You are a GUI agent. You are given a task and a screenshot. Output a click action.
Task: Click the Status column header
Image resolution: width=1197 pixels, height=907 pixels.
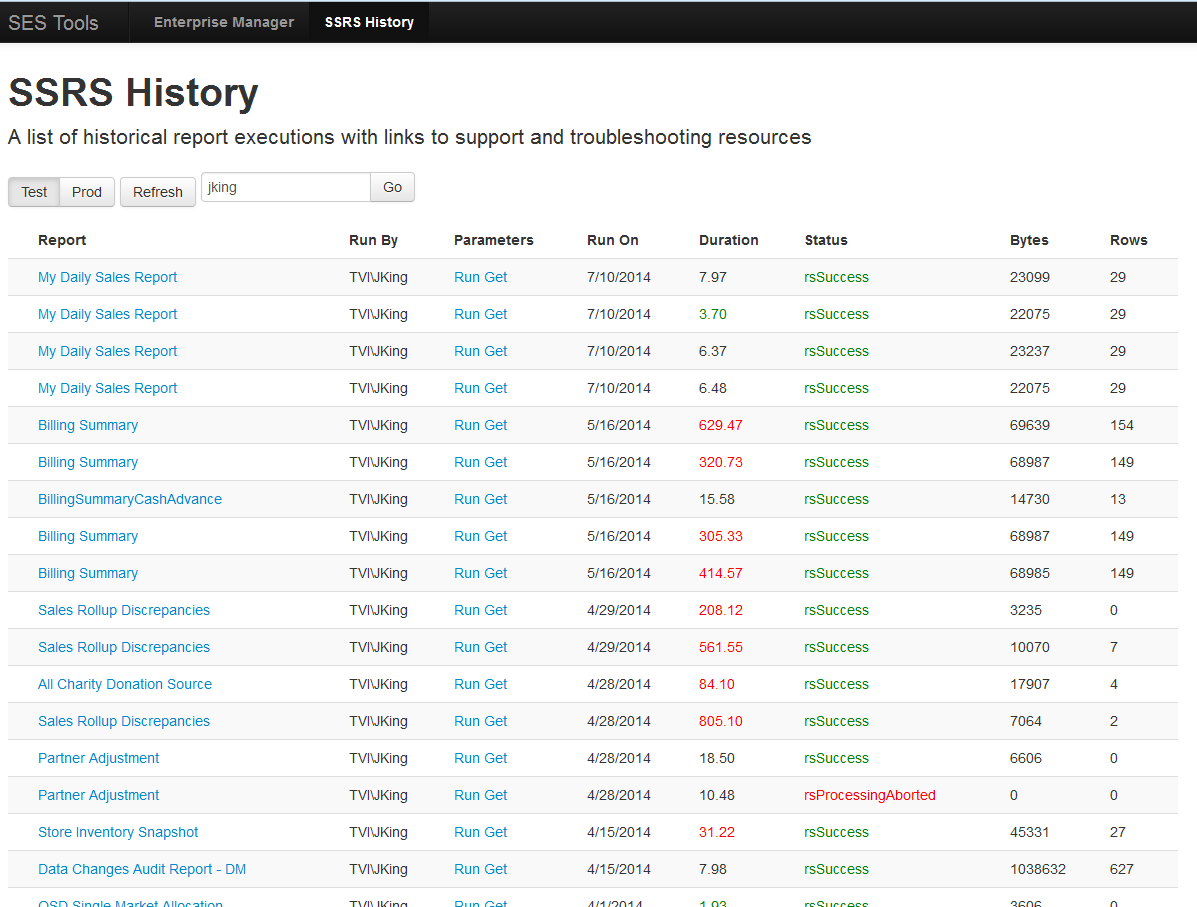coord(826,240)
